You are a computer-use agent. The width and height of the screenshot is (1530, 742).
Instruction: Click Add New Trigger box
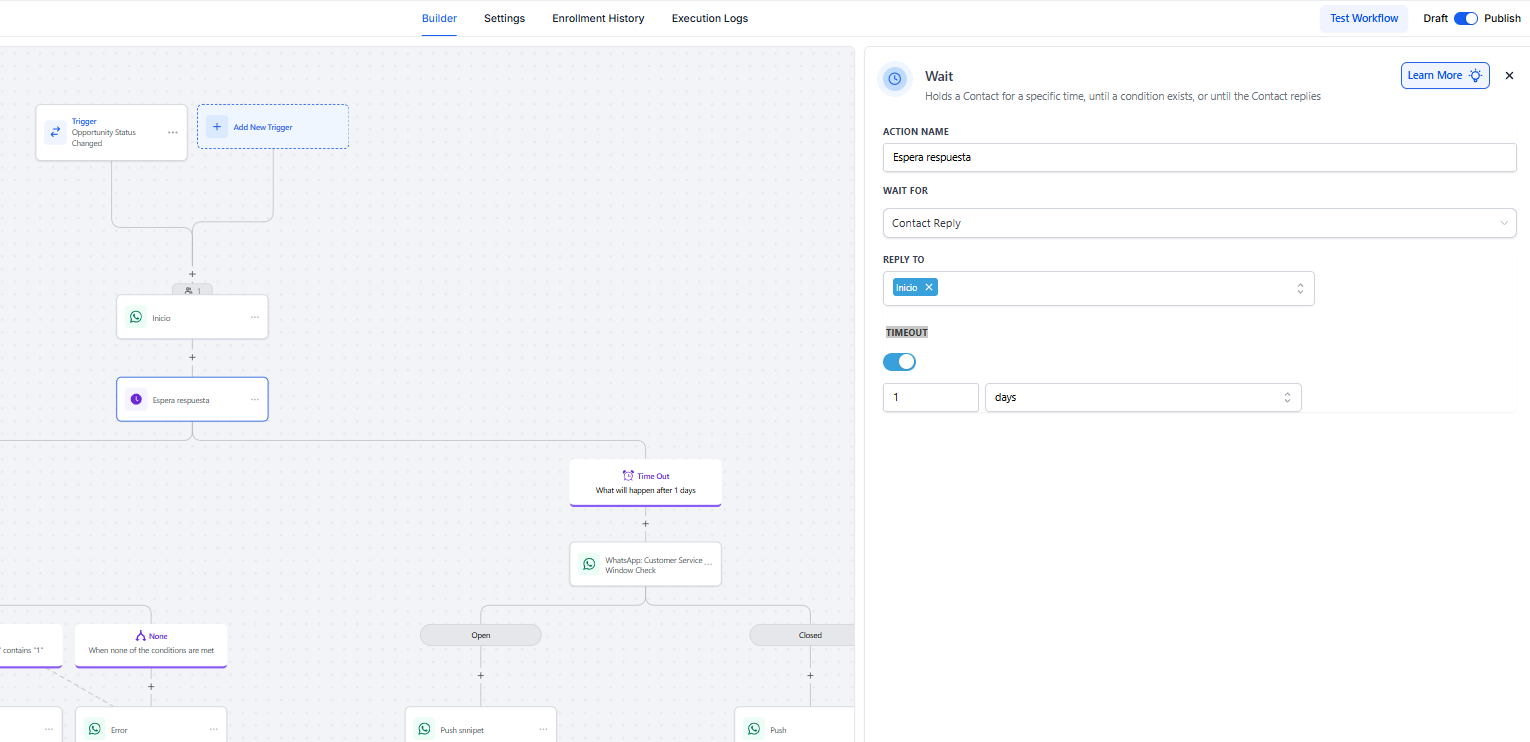pyautogui.click(x=272, y=127)
